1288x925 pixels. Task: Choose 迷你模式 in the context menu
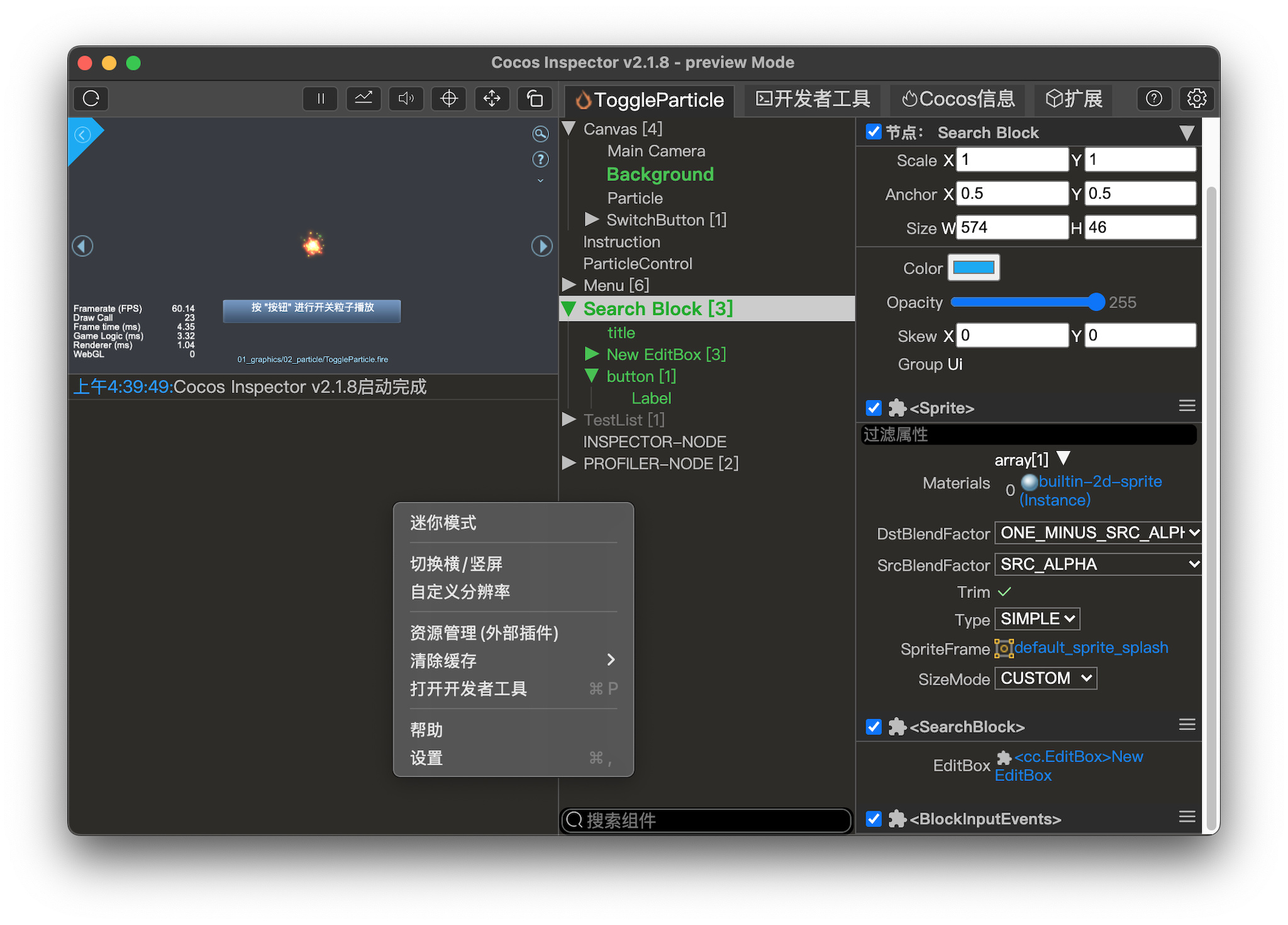443,523
